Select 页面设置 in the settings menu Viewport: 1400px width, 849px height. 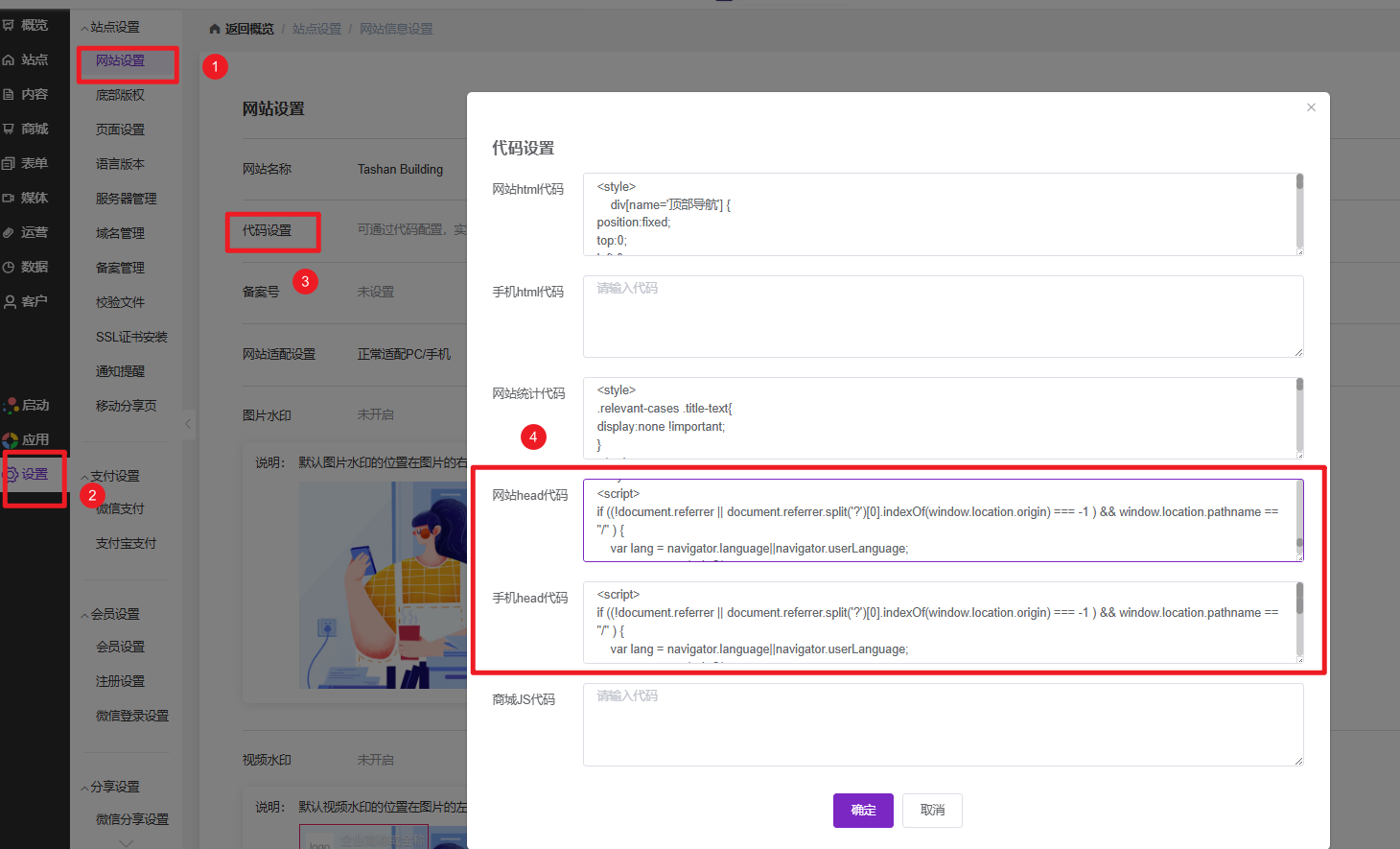[x=120, y=130]
